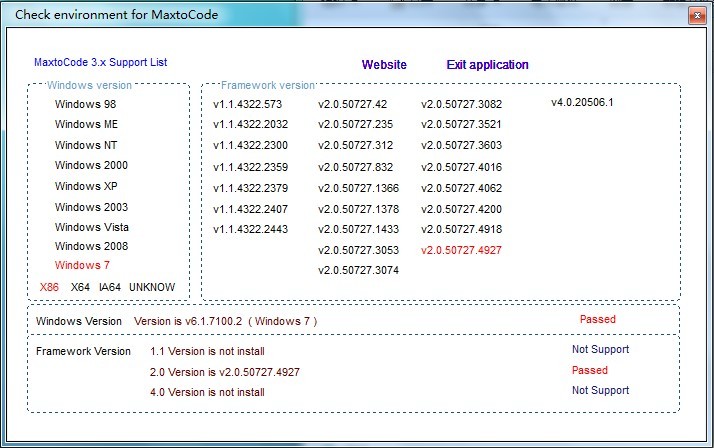Click framework version v2.0.50727.3053

358,249
